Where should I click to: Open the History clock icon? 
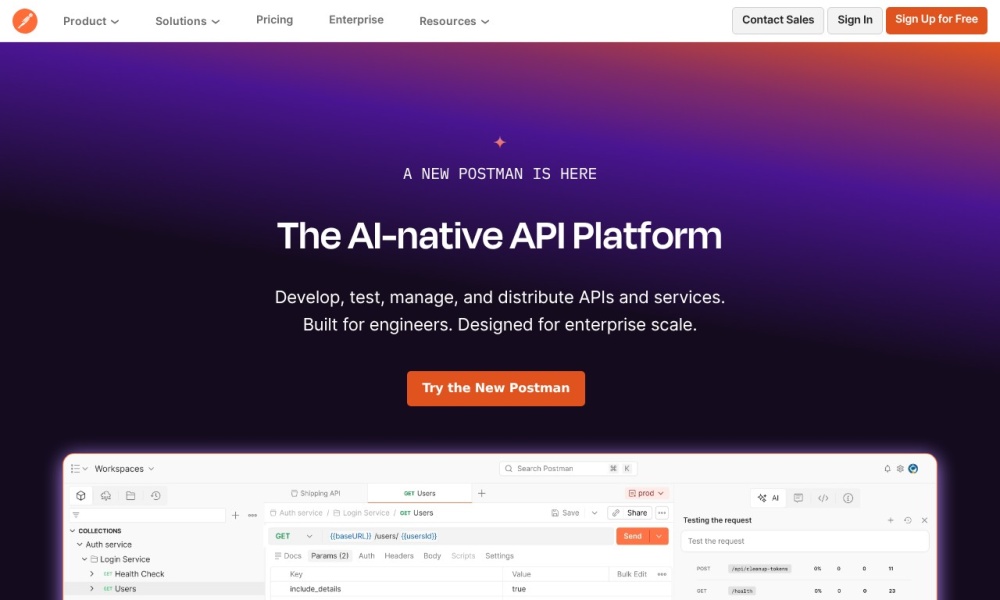coord(156,495)
